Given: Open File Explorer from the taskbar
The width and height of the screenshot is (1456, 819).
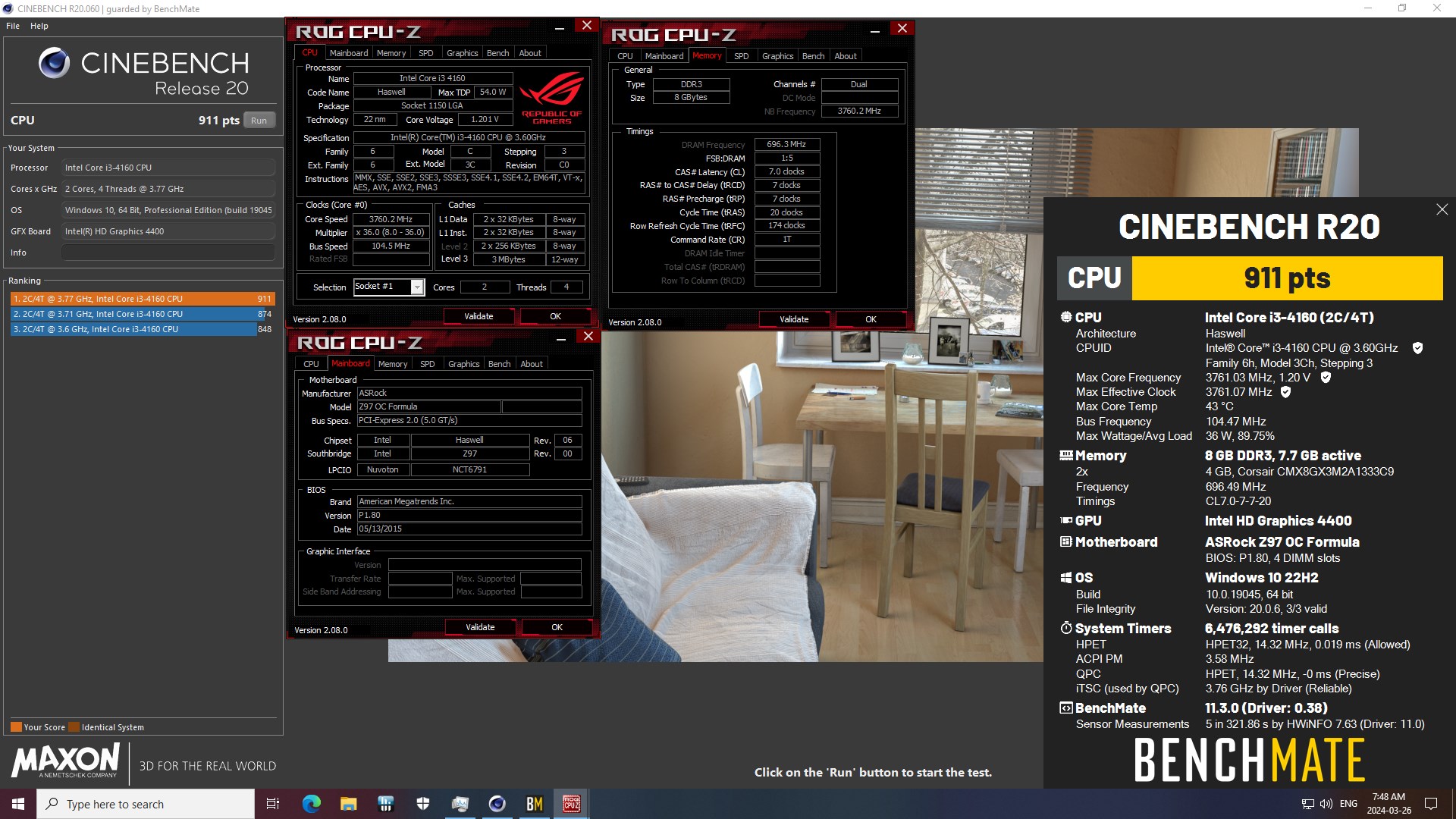Looking at the screenshot, I should 348,804.
